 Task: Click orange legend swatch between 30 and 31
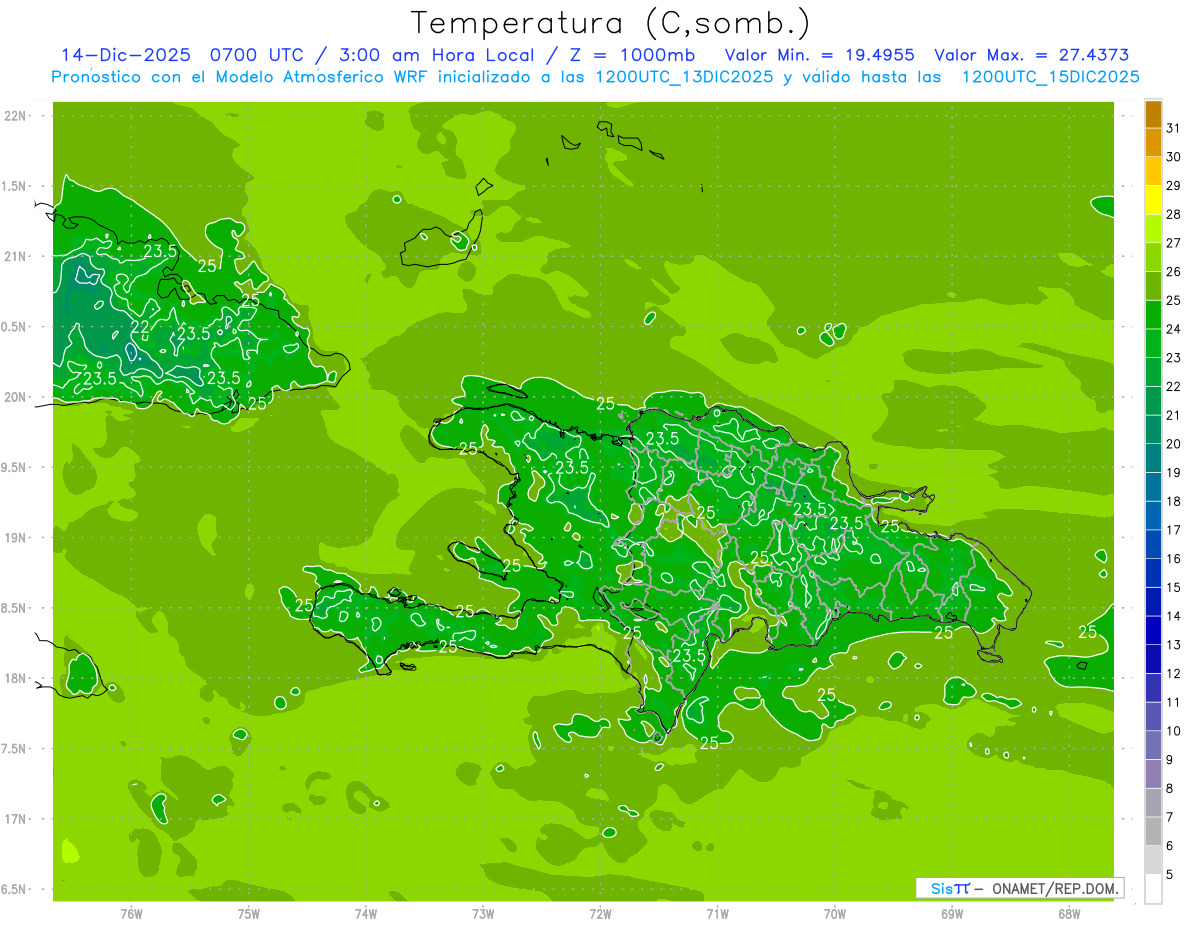coord(1153,143)
